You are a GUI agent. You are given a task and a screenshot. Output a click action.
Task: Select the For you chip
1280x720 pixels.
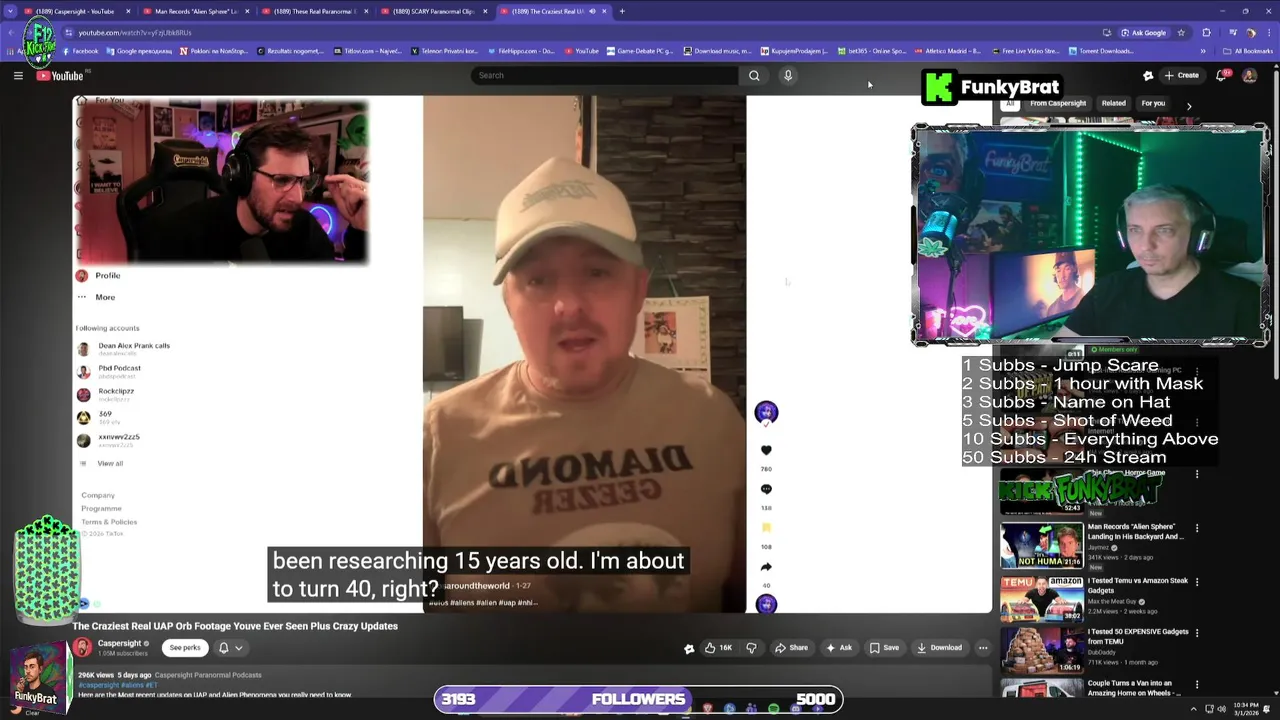1153,103
